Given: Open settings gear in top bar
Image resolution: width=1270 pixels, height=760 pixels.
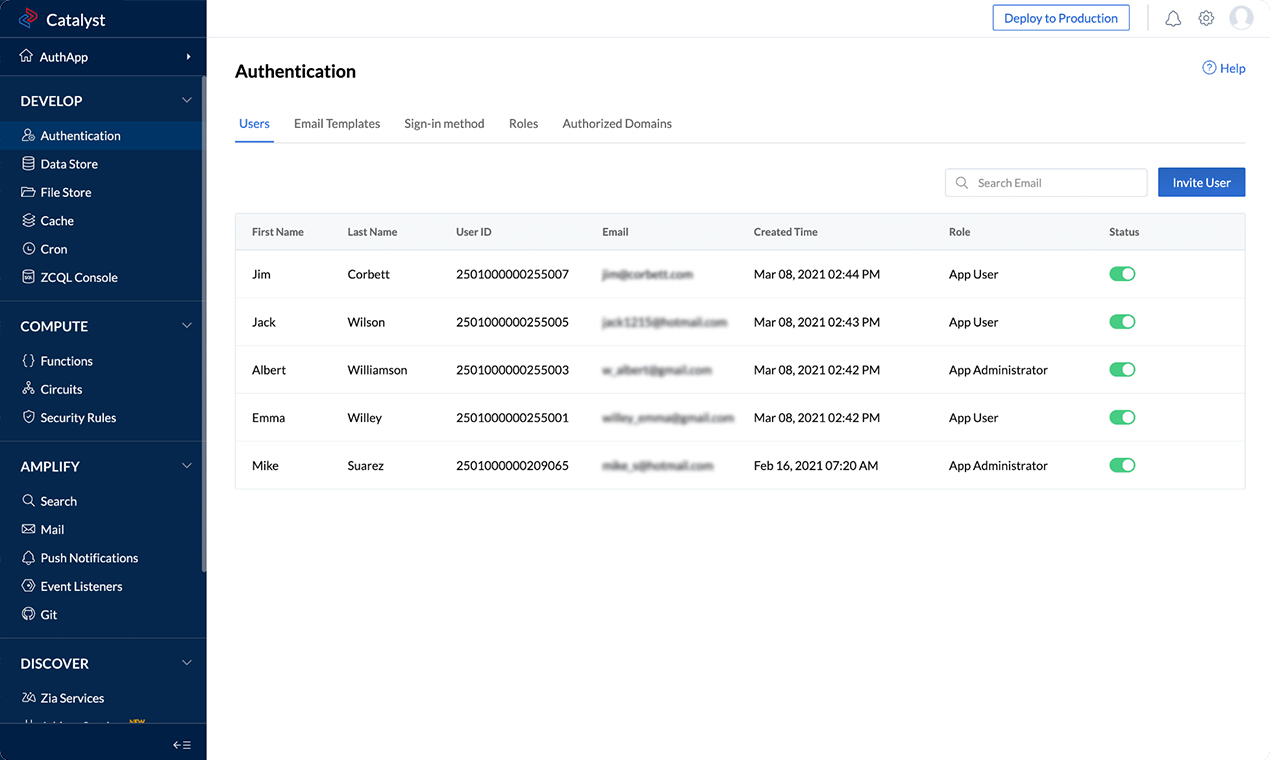Looking at the screenshot, I should pos(1206,17).
